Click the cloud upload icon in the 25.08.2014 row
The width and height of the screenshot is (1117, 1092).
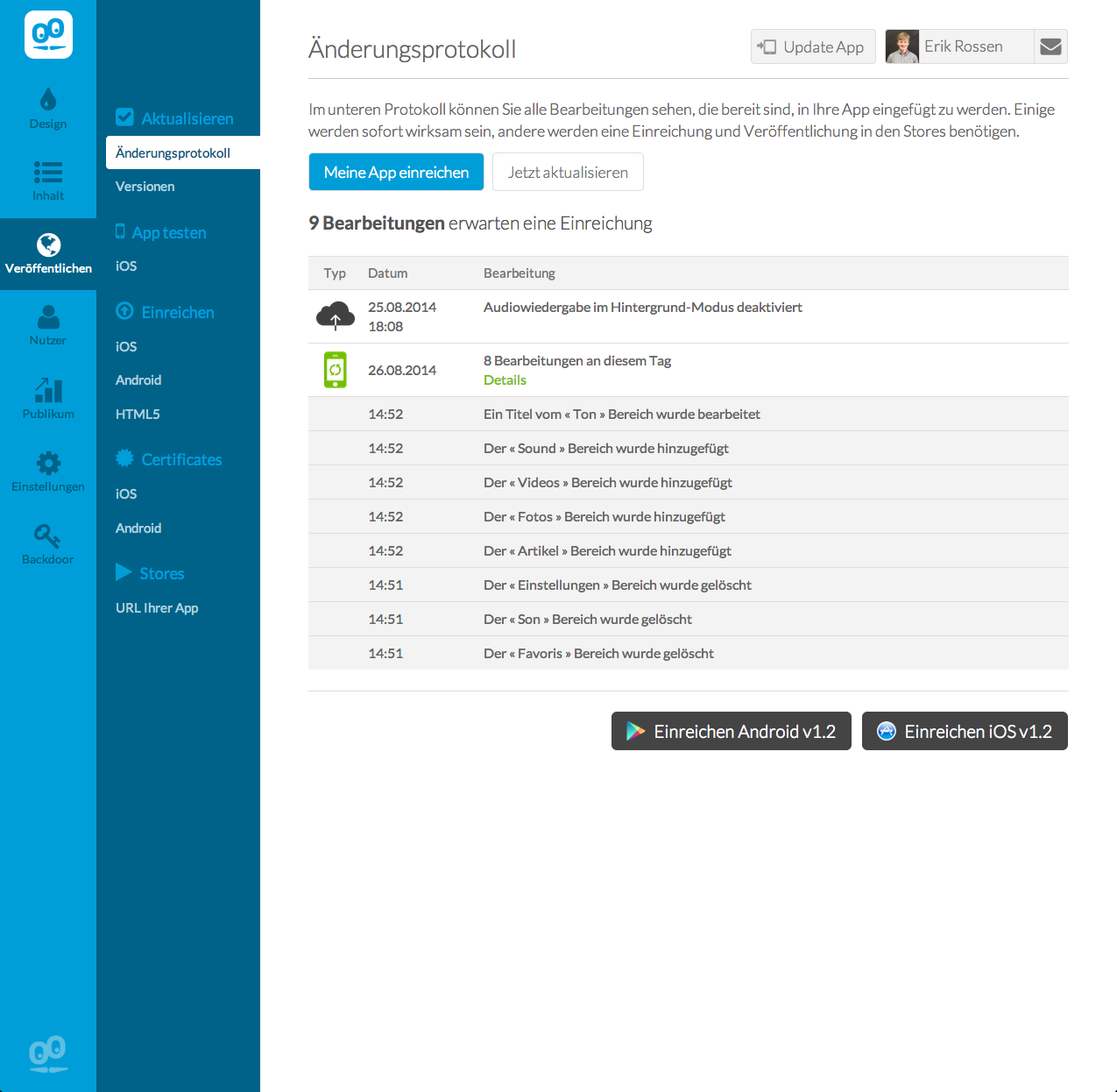tap(336, 316)
